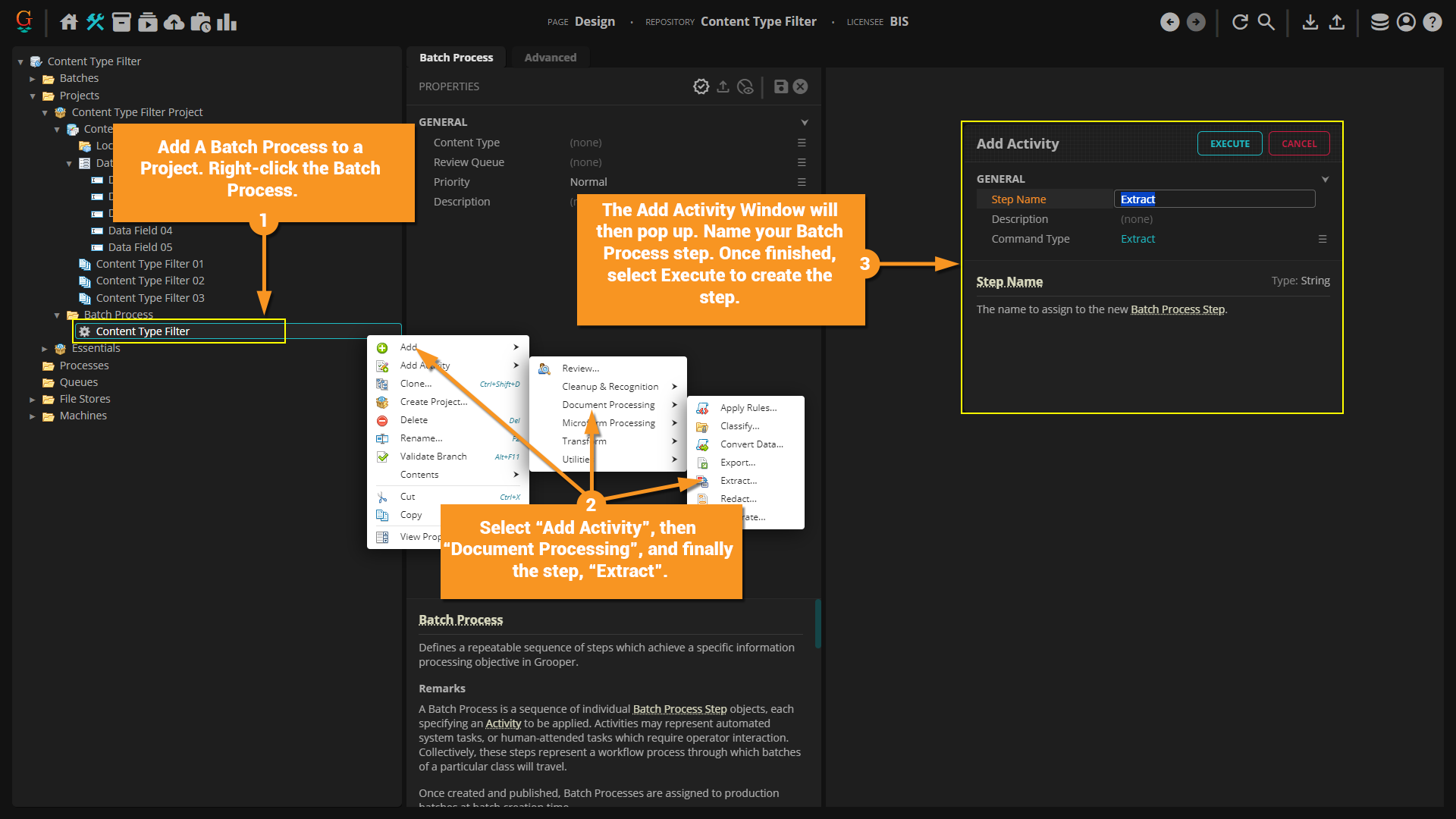Select Convert Data... in submenu
Image resolution: width=1456 pixels, height=819 pixels.
(x=746, y=444)
